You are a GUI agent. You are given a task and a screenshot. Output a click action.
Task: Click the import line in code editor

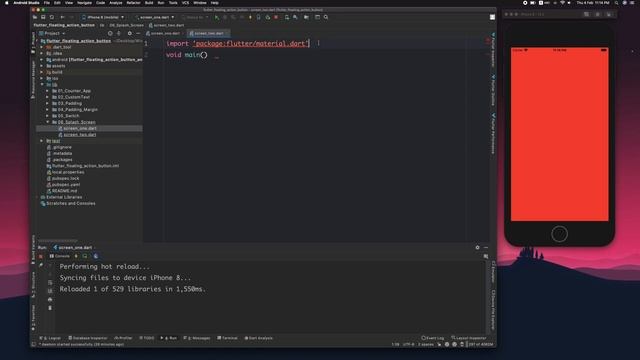[238, 44]
